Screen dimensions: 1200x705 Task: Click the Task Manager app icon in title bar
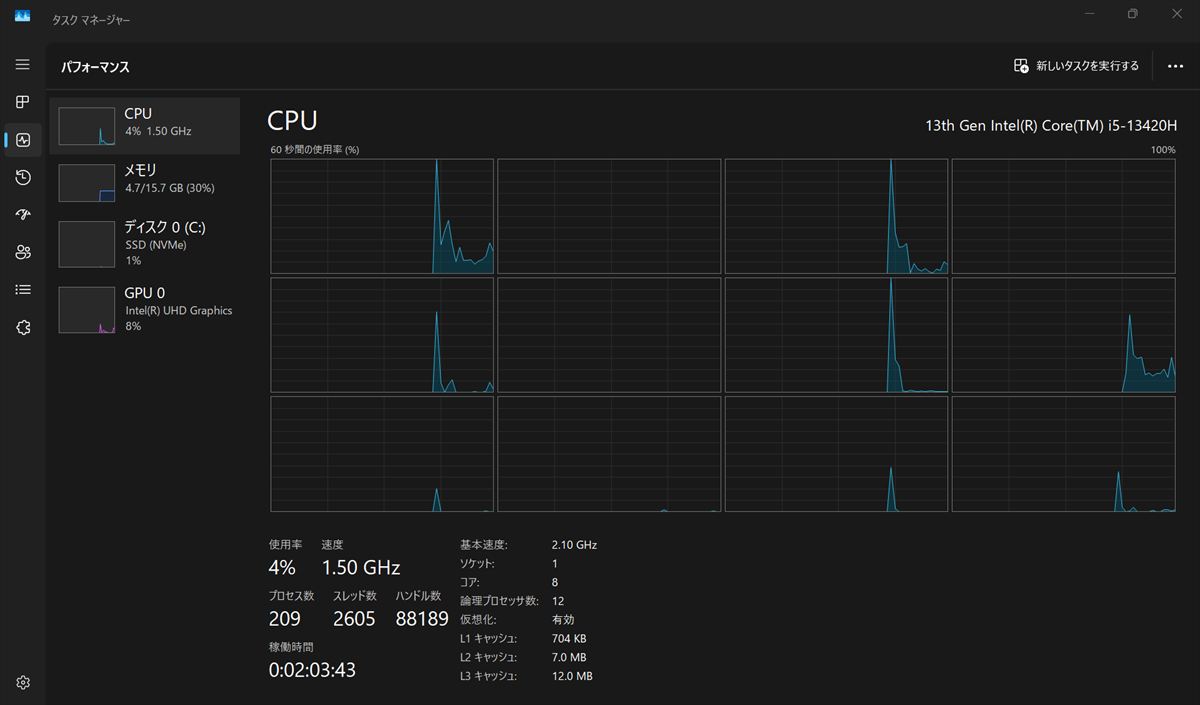[22, 15]
